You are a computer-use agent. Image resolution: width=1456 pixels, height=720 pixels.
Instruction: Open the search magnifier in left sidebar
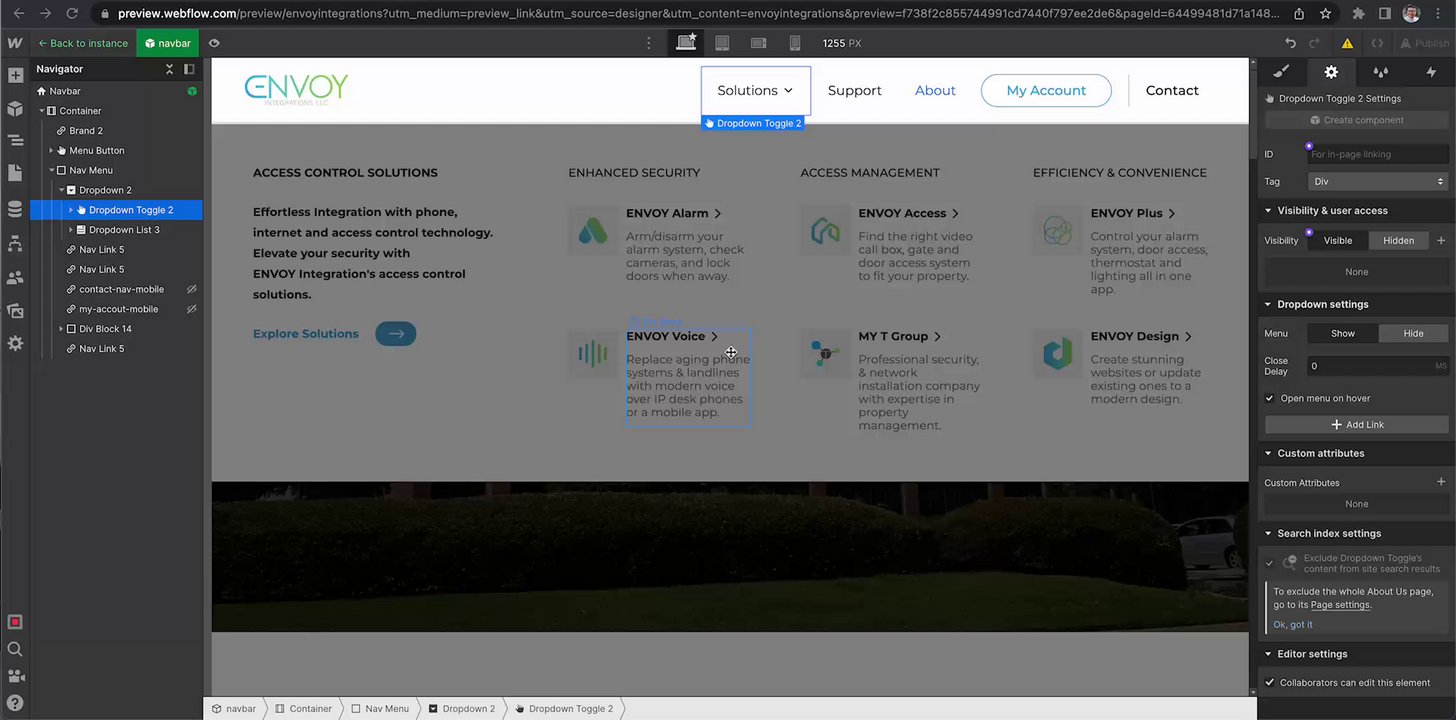[x=15, y=649]
